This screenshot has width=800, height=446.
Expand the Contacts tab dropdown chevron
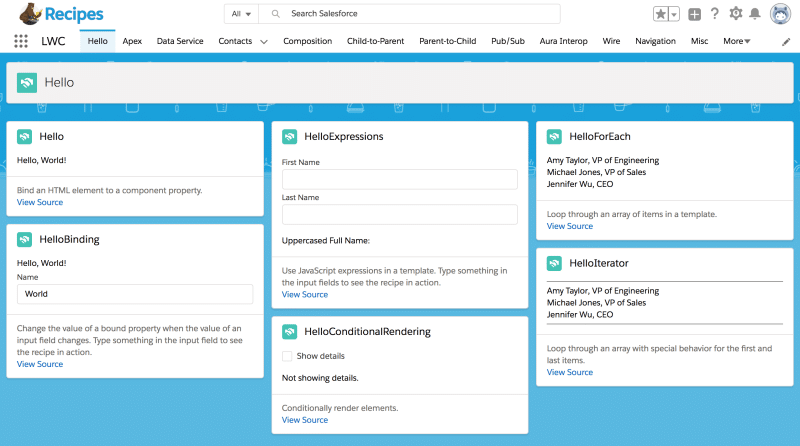[x=264, y=42]
